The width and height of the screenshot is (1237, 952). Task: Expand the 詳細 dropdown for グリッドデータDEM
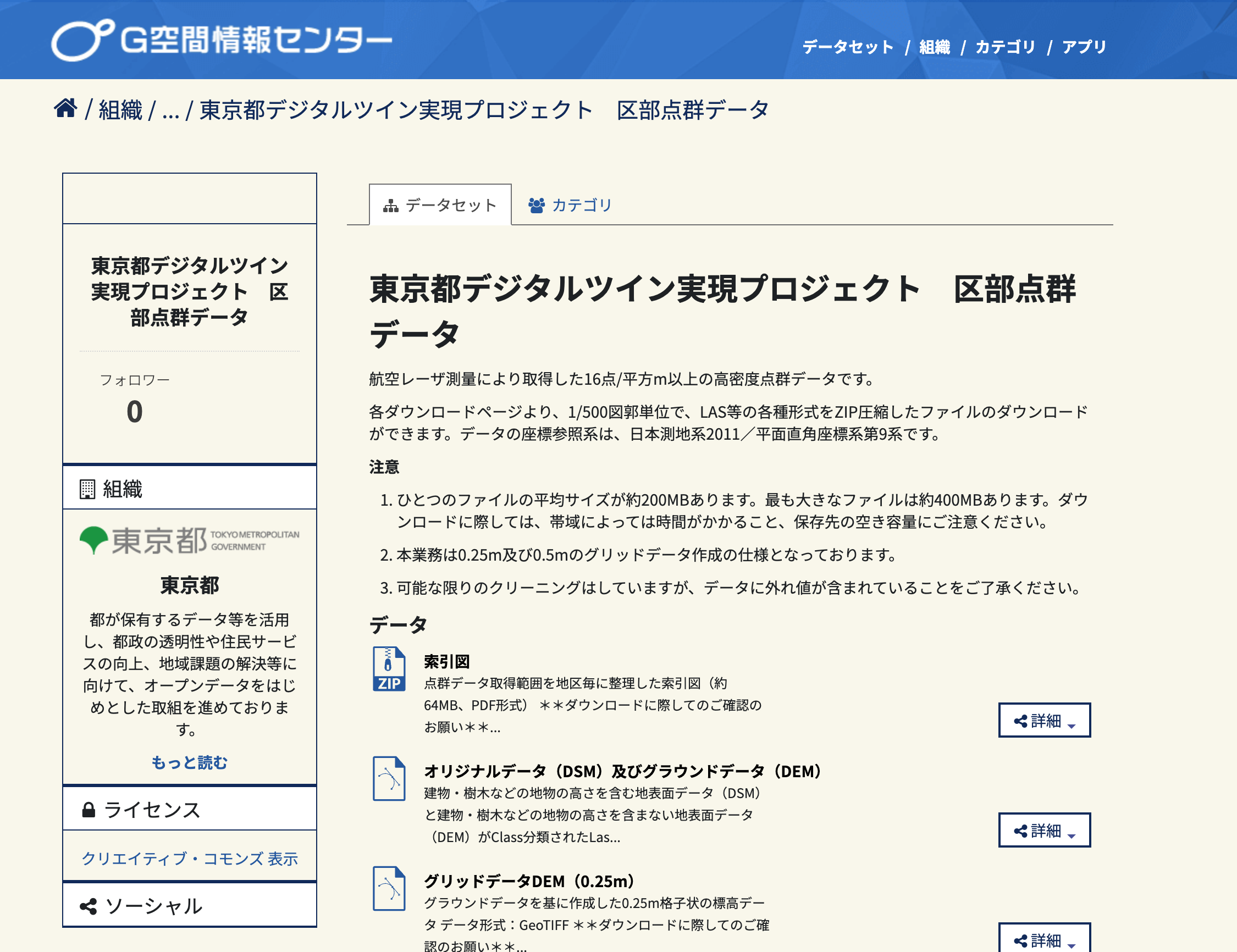1044,939
